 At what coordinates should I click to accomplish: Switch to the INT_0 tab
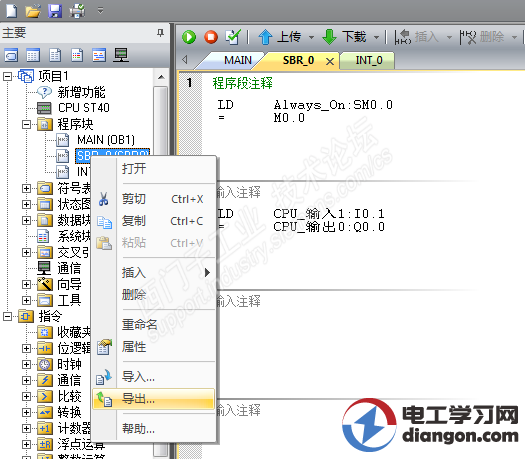(x=369, y=60)
